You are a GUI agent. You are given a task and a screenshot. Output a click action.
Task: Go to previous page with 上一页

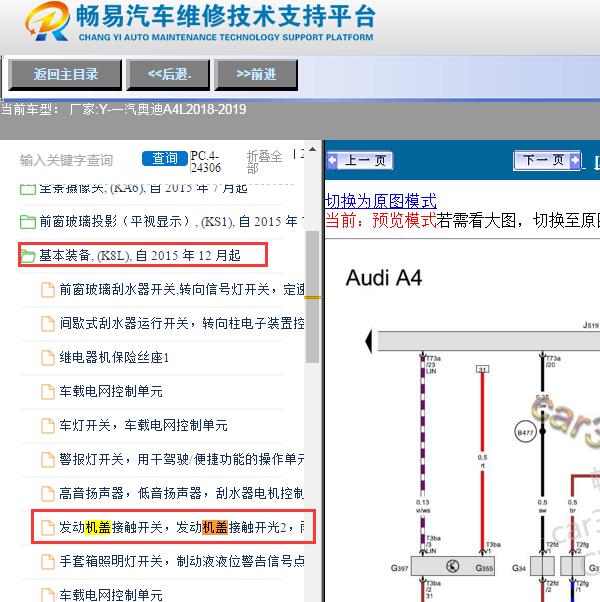pos(359,160)
